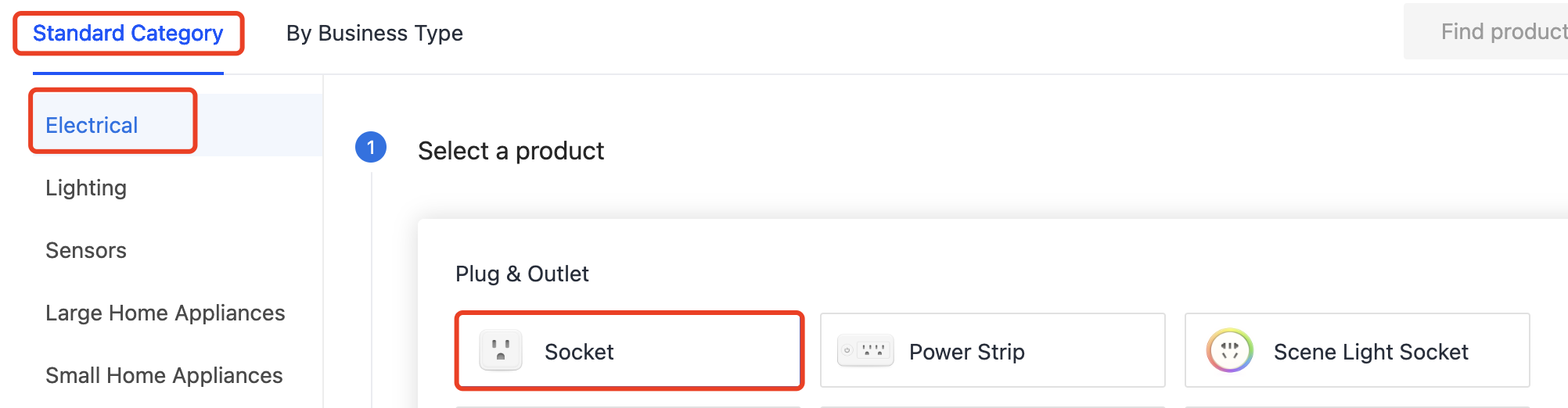
Task: Click the Select a product step title
Action: (x=511, y=150)
